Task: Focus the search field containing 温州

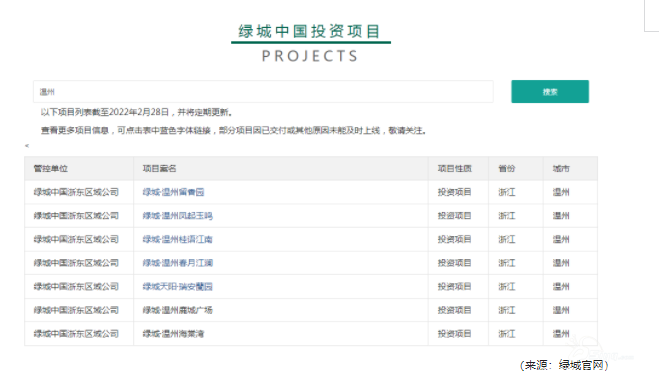Action: [263, 92]
